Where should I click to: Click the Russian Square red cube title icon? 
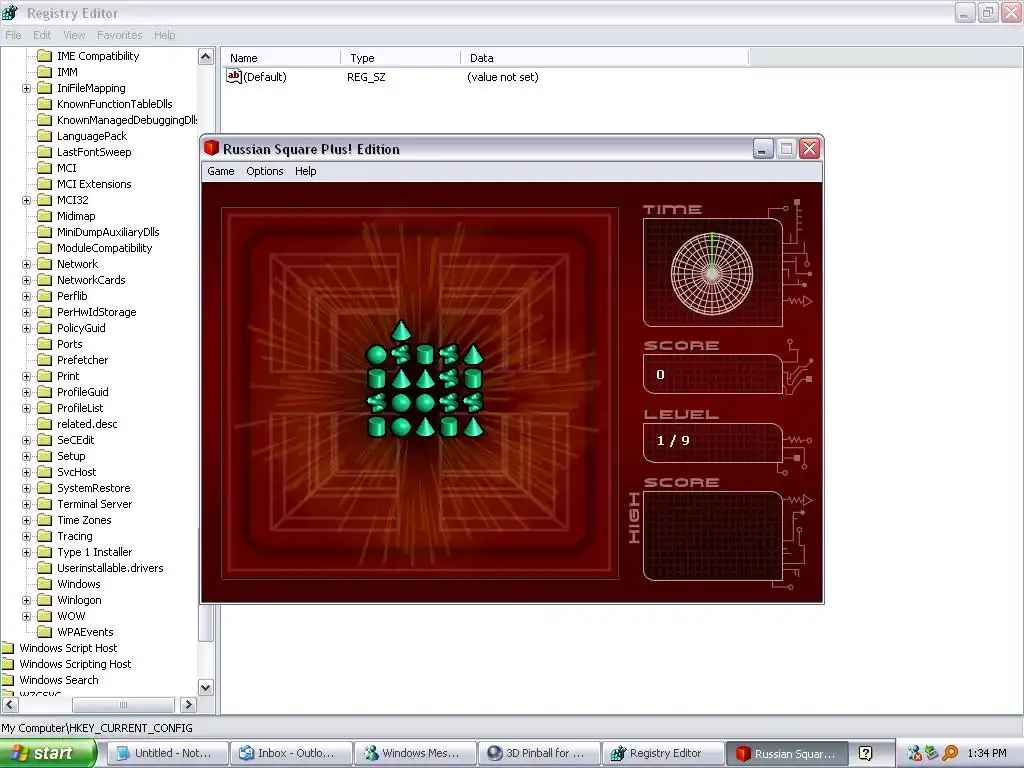point(211,148)
